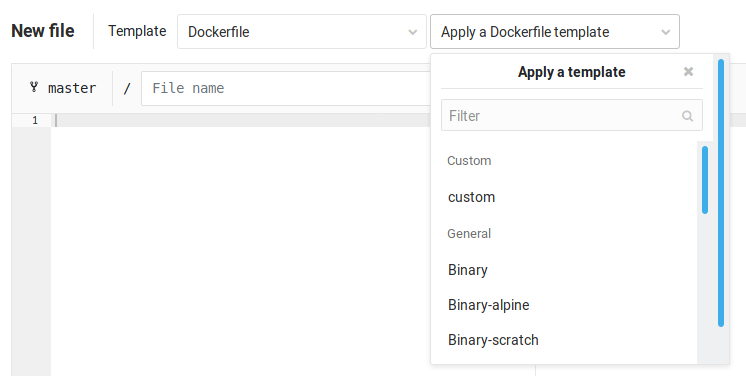Click line number 1 in gutter
Image resolution: width=746 pixels, height=376 pixels.
[x=35, y=120]
